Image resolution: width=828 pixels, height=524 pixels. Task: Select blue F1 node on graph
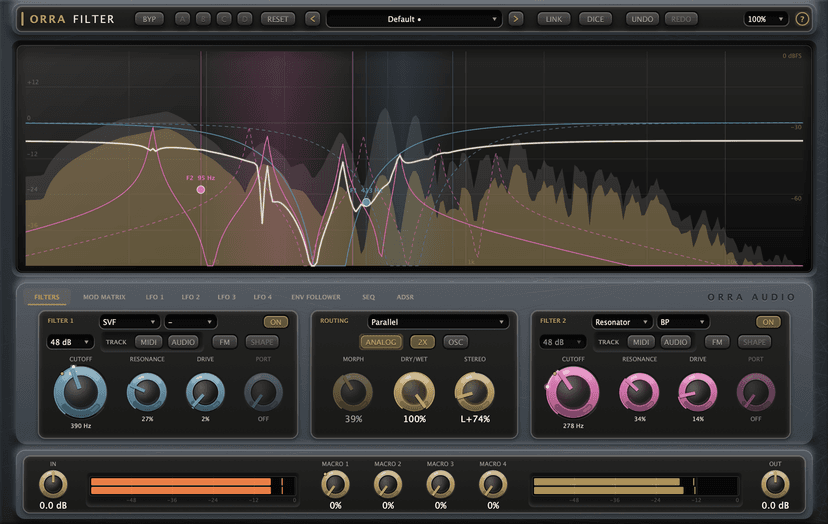[x=366, y=202]
